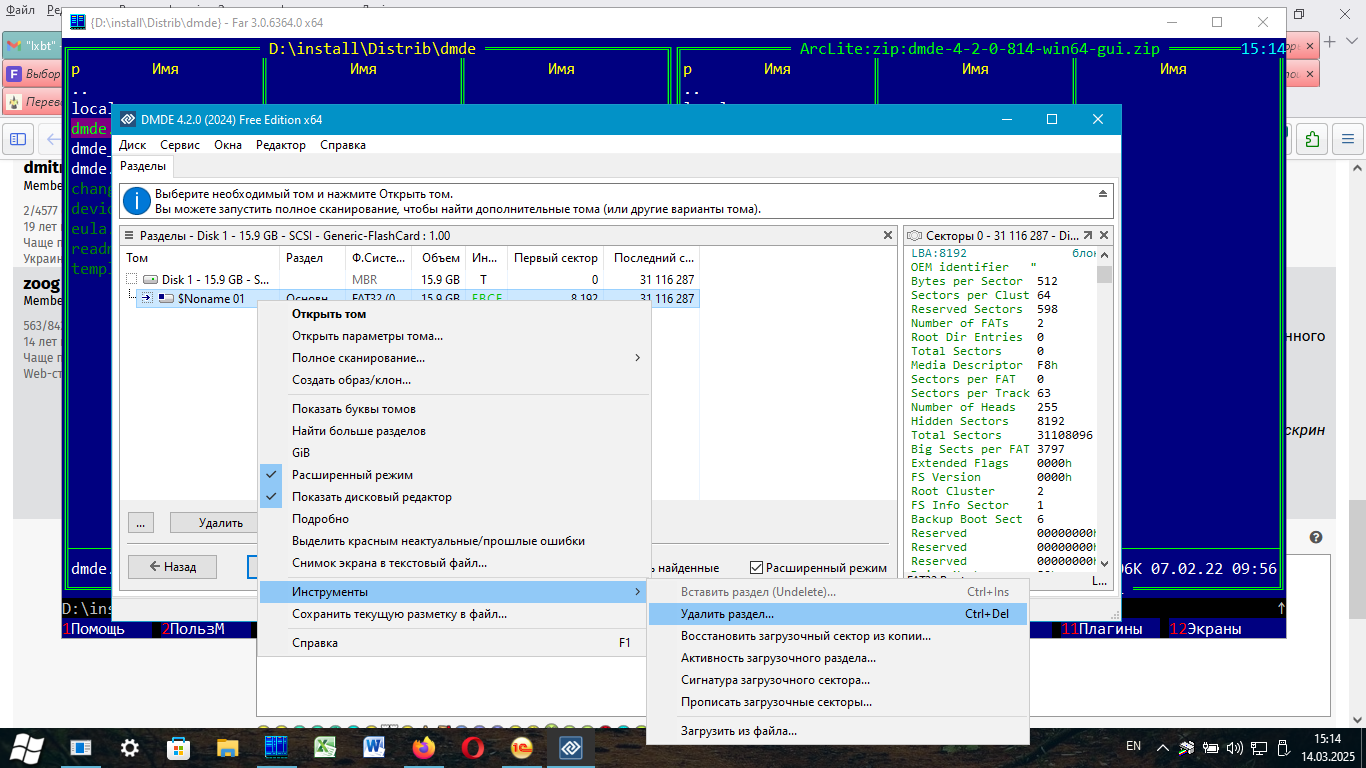
Task: Open DMDE from the Windows taskbar
Action: point(570,747)
